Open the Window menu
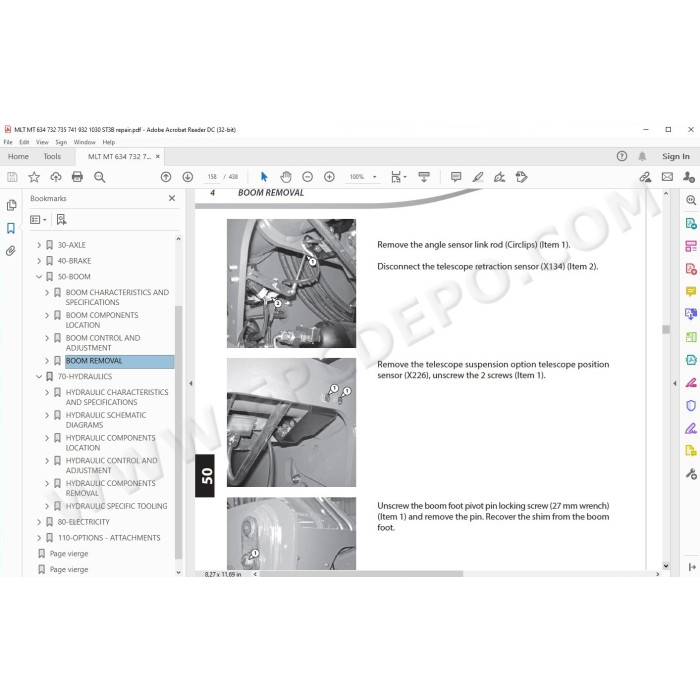This screenshot has width=700, height=700. click(x=84, y=142)
